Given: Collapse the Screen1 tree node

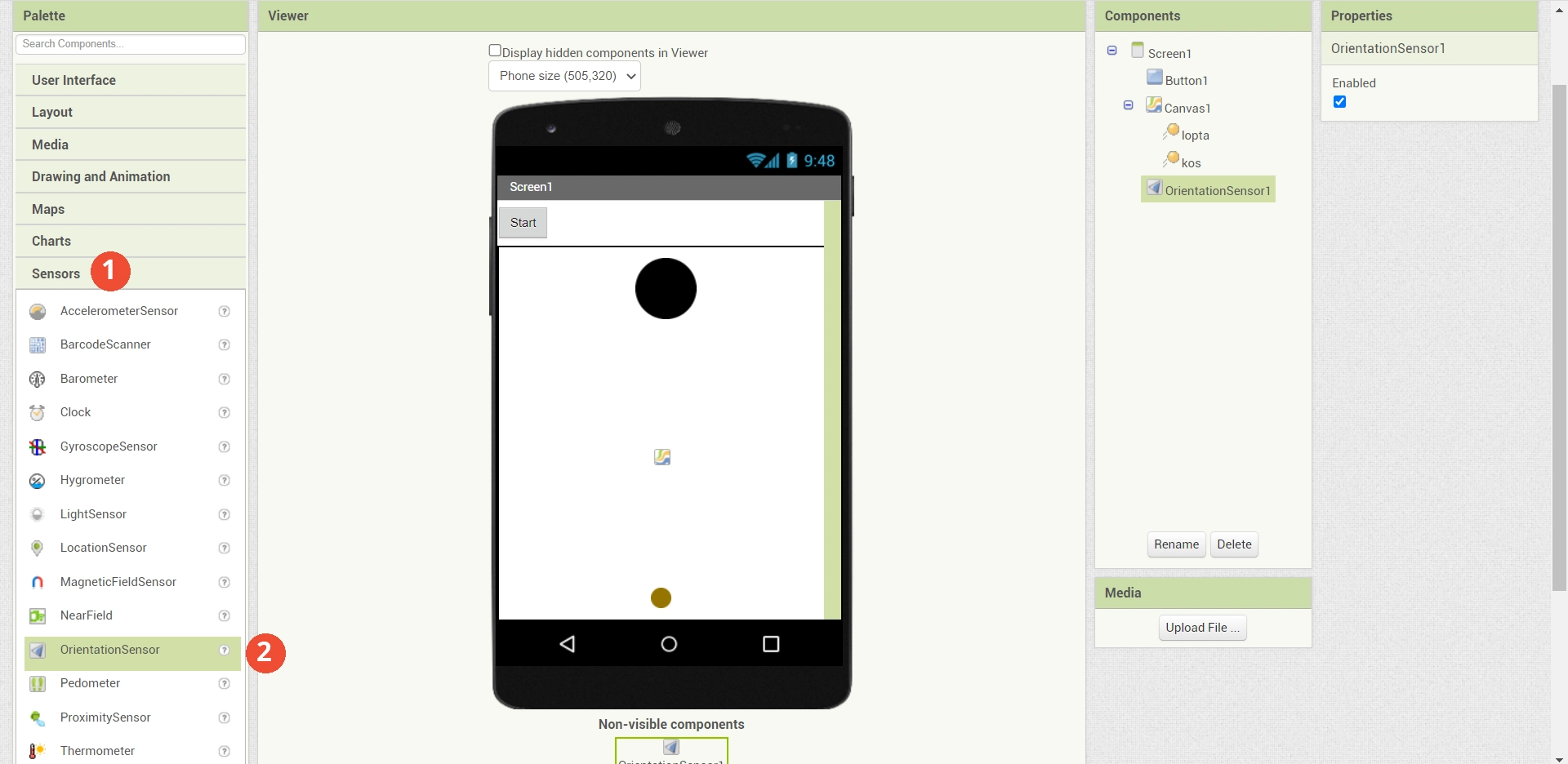Looking at the screenshot, I should tap(1111, 51).
